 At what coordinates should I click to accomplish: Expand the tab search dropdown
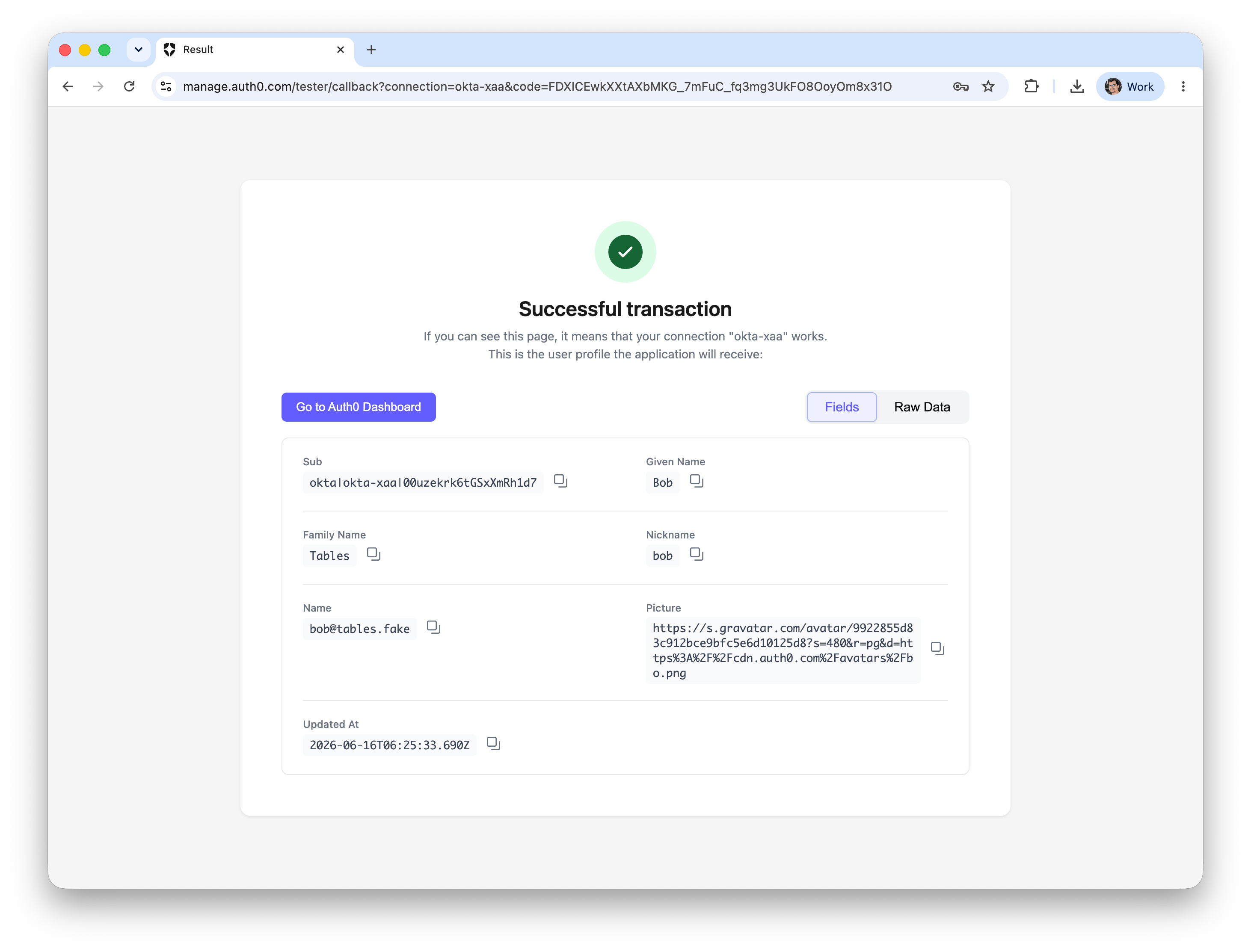(138, 50)
